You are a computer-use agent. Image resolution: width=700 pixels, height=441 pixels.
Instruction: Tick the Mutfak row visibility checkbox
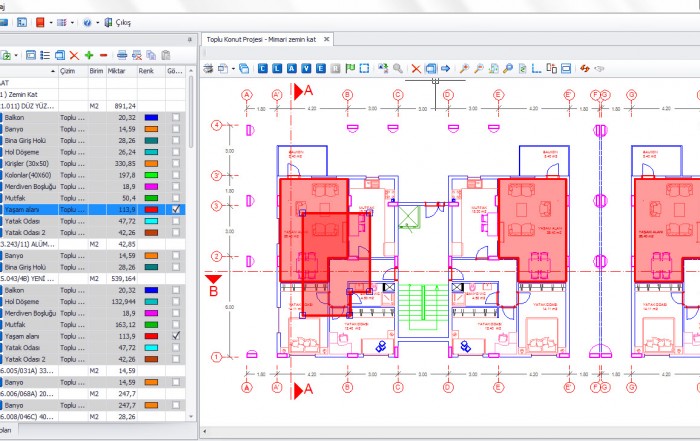[x=176, y=198]
